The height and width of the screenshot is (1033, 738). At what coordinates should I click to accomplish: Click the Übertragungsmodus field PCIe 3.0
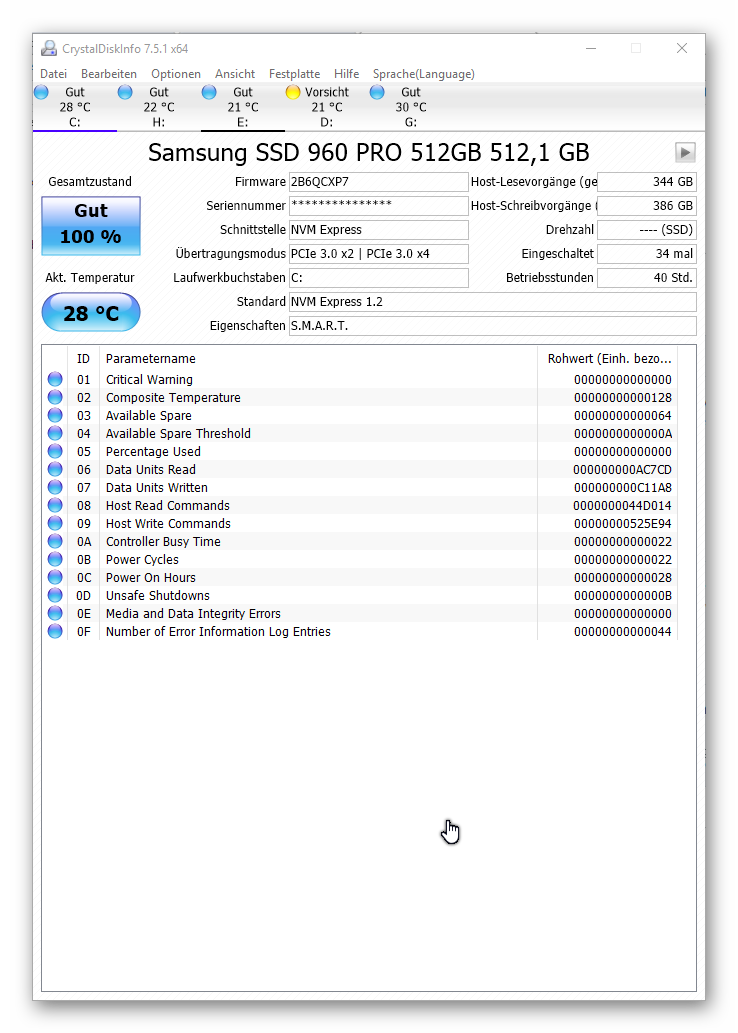pyautogui.click(x=379, y=254)
